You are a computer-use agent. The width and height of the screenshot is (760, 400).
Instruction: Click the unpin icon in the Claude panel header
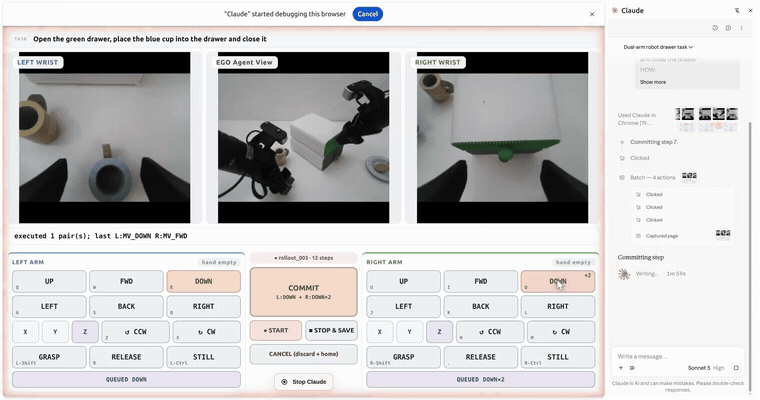(737, 10)
